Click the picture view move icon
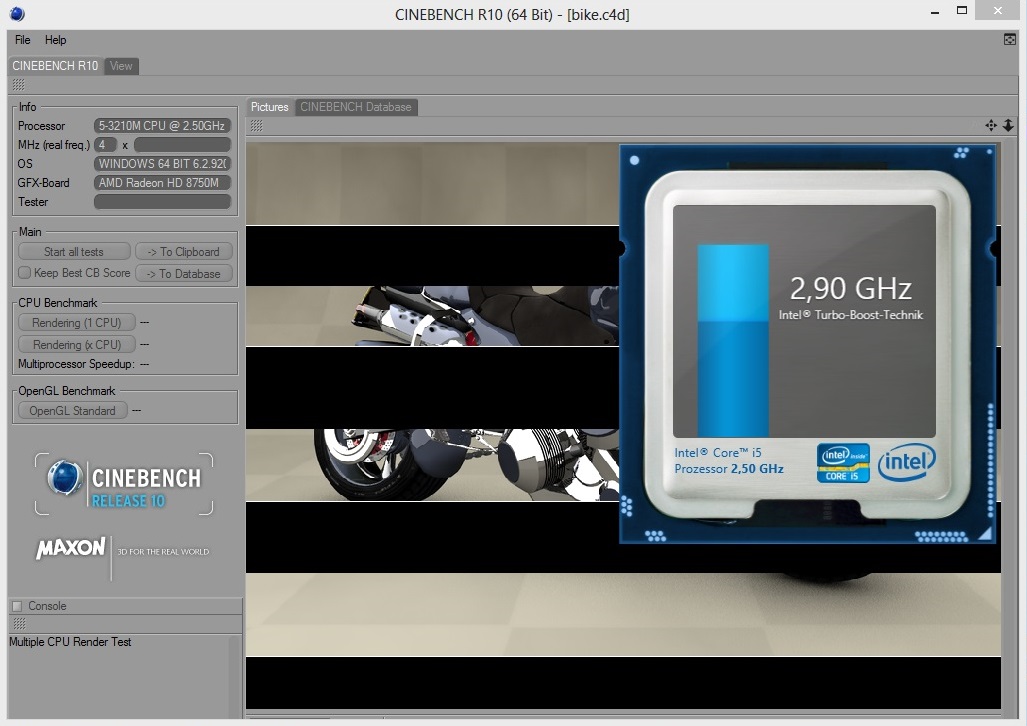The image size is (1027, 726). point(991,125)
